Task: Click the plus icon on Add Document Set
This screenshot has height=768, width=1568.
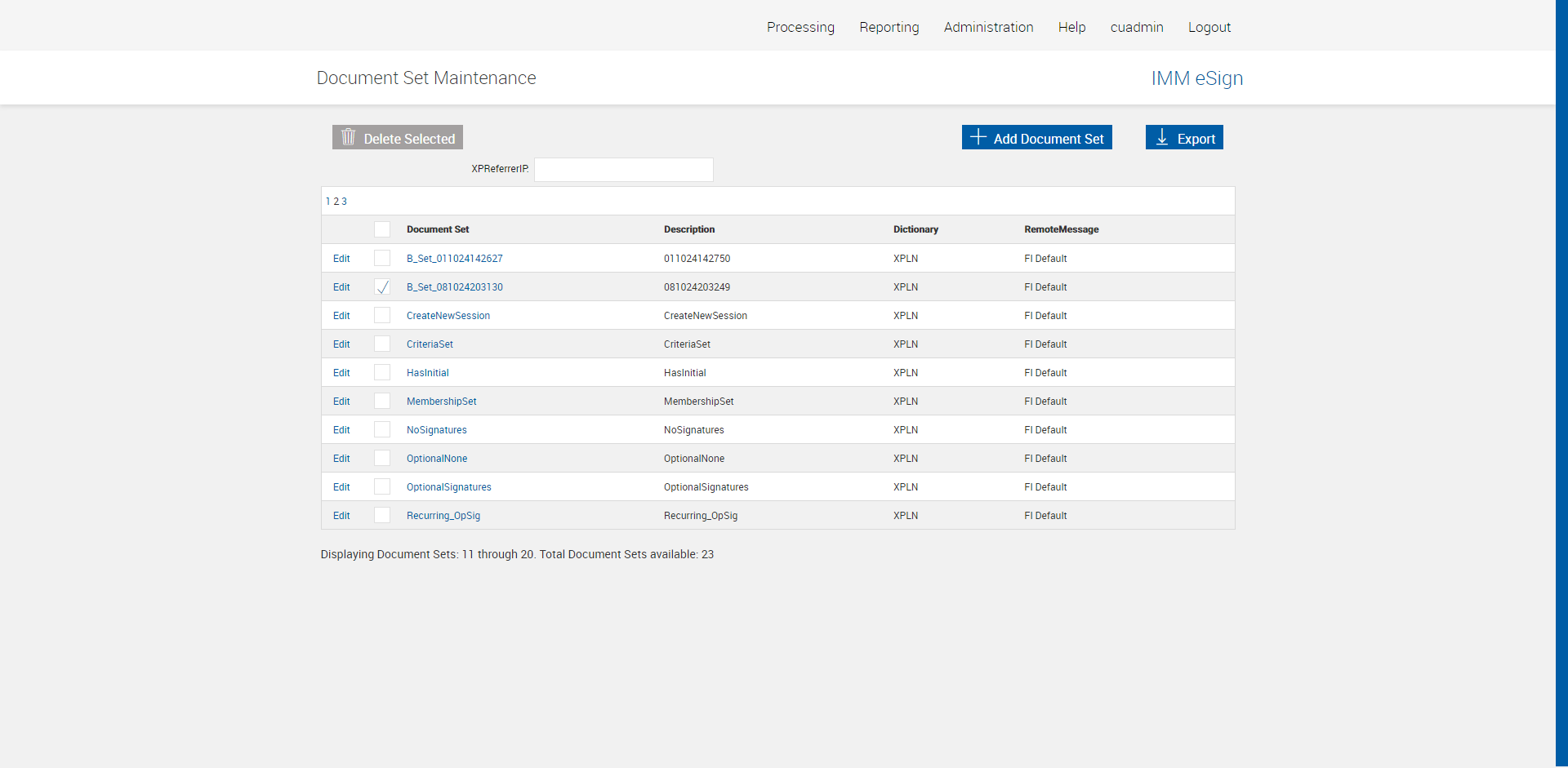Action: pos(978,137)
